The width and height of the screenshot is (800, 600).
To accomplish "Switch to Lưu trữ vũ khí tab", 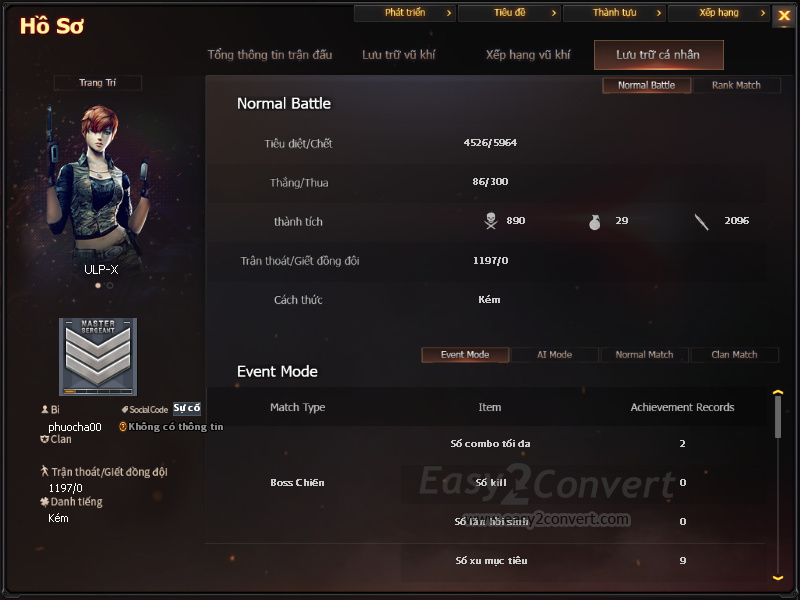I will [x=398, y=55].
